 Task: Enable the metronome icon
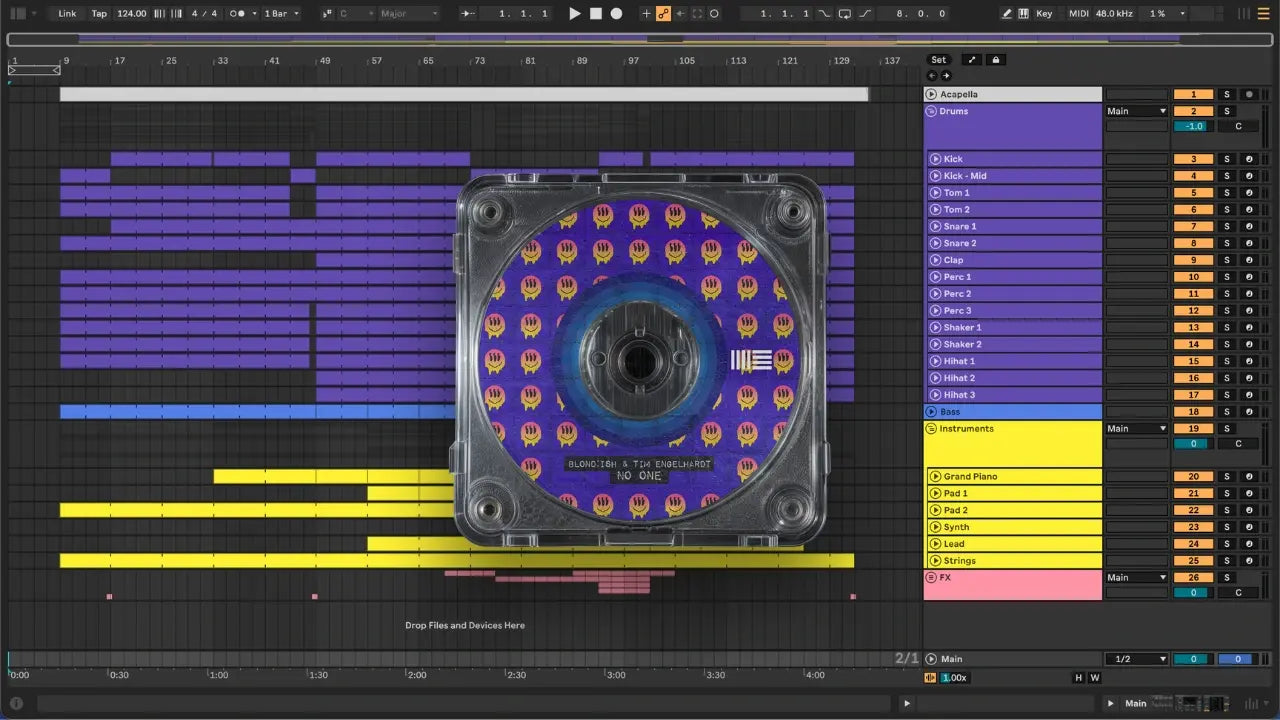coord(240,14)
